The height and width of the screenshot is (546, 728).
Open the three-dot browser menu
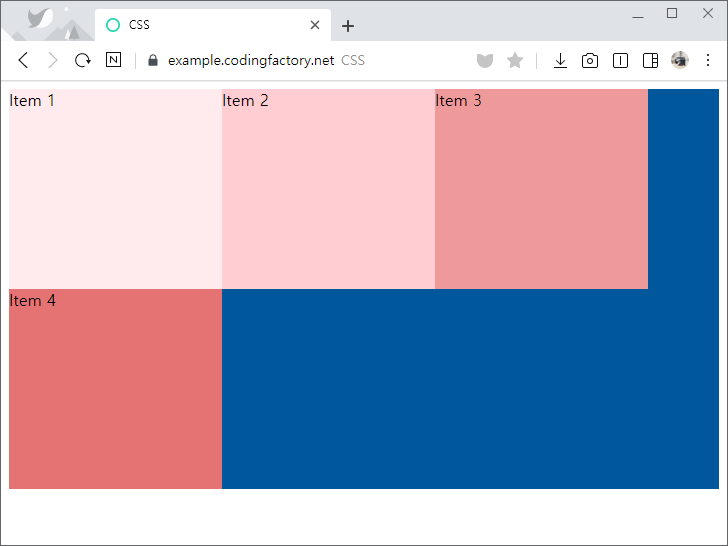pyautogui.click(x=708, y=60)
